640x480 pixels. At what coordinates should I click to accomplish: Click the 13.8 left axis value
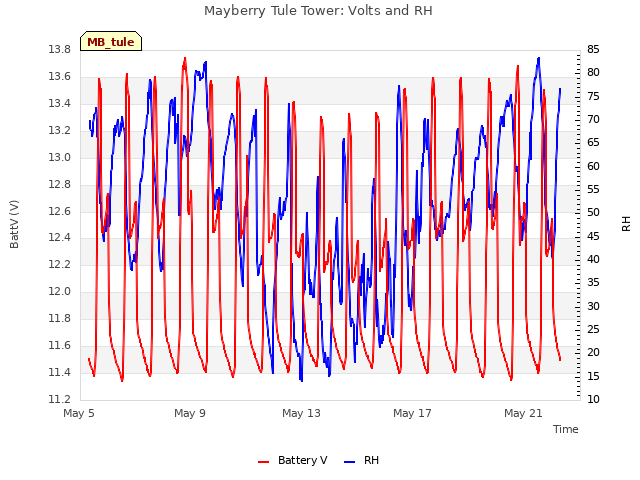tap(59, 50)
